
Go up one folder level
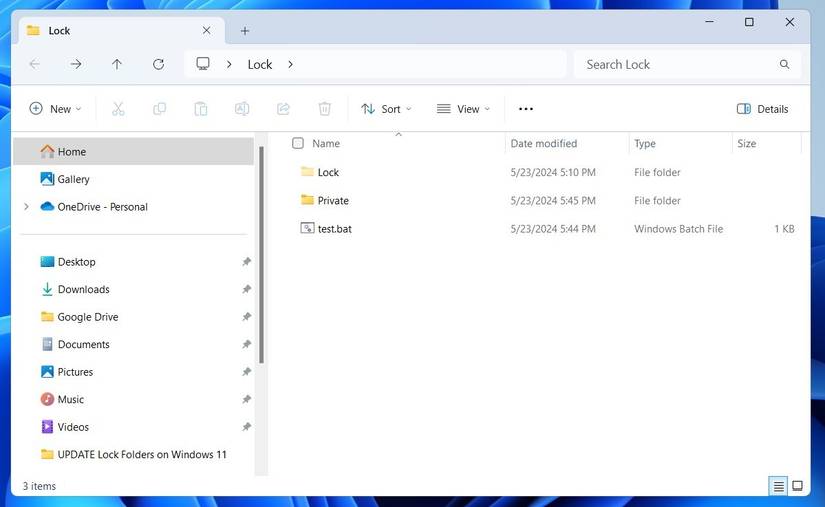point(117,64)
